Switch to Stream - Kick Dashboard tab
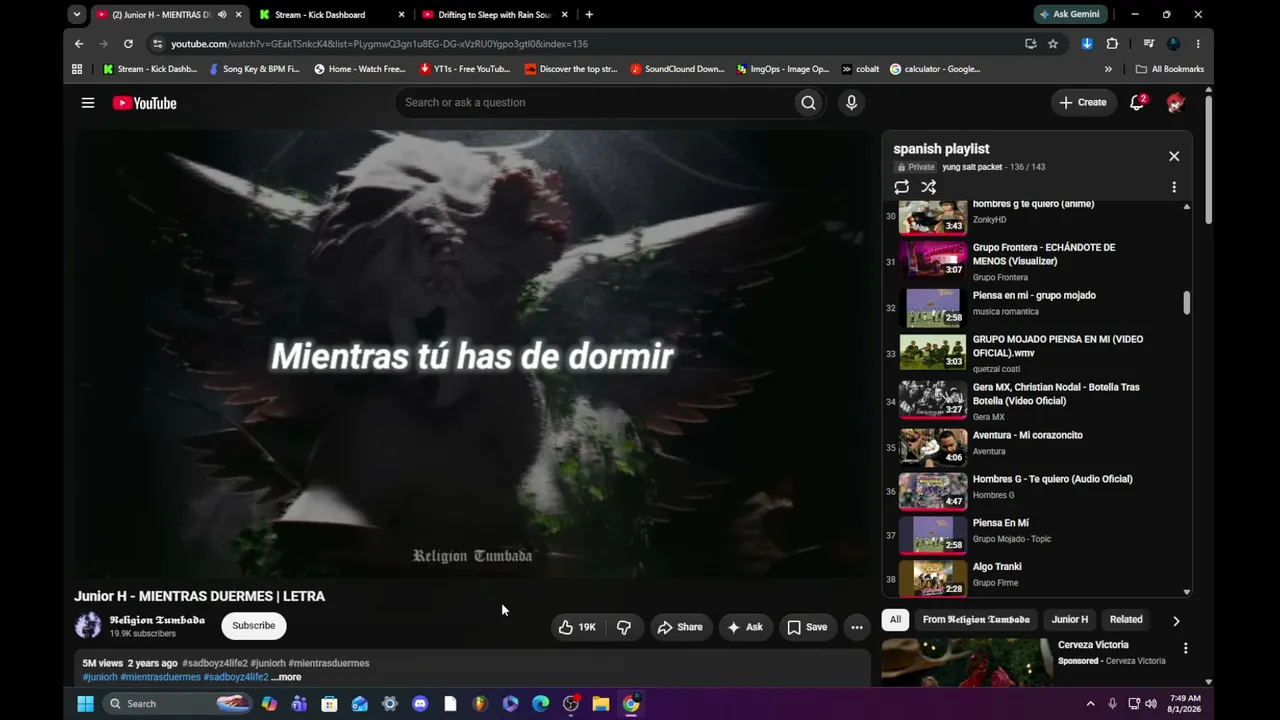 [x=330, y=15]
